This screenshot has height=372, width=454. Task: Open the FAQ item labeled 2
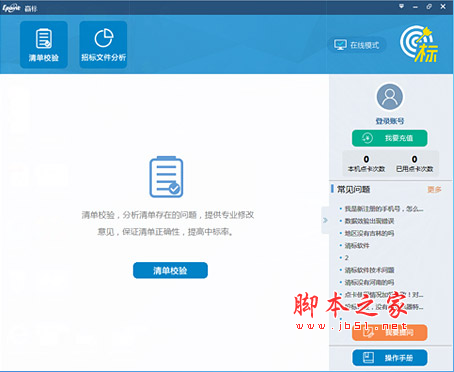pos(347,258)
